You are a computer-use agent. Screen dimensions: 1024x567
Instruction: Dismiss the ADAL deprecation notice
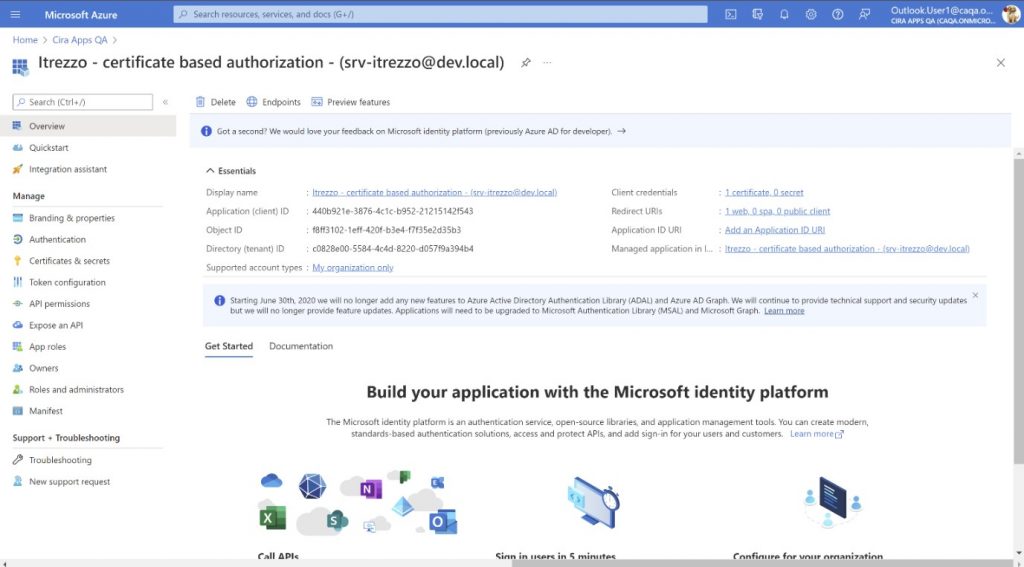pyautogui.click(x=975, y=296)
